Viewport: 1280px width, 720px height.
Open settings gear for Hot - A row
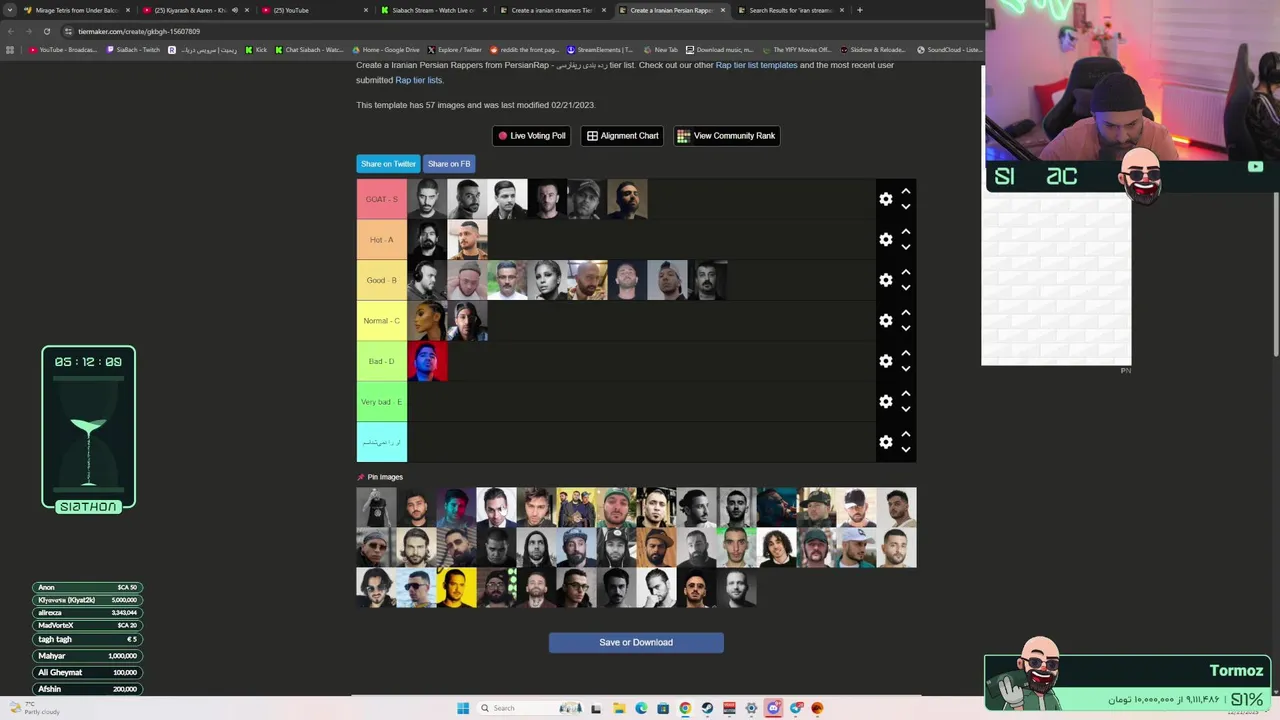(885, 240)
